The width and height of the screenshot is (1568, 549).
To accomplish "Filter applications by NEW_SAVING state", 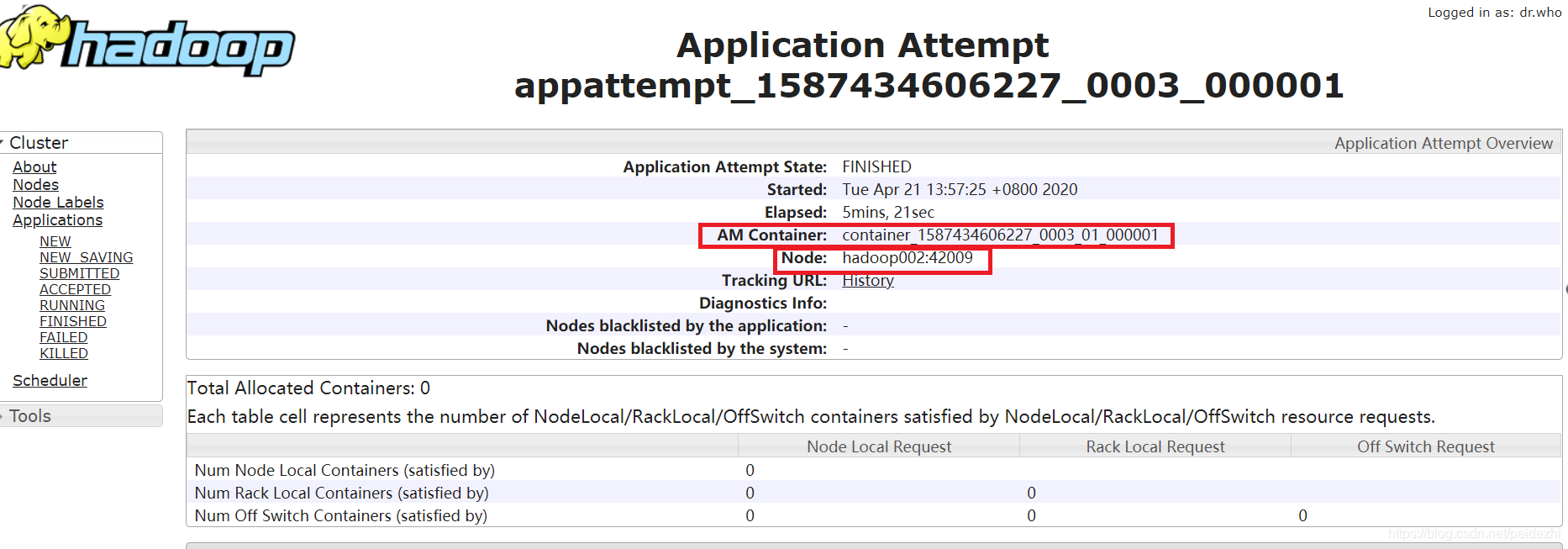I will click(87, 257).
